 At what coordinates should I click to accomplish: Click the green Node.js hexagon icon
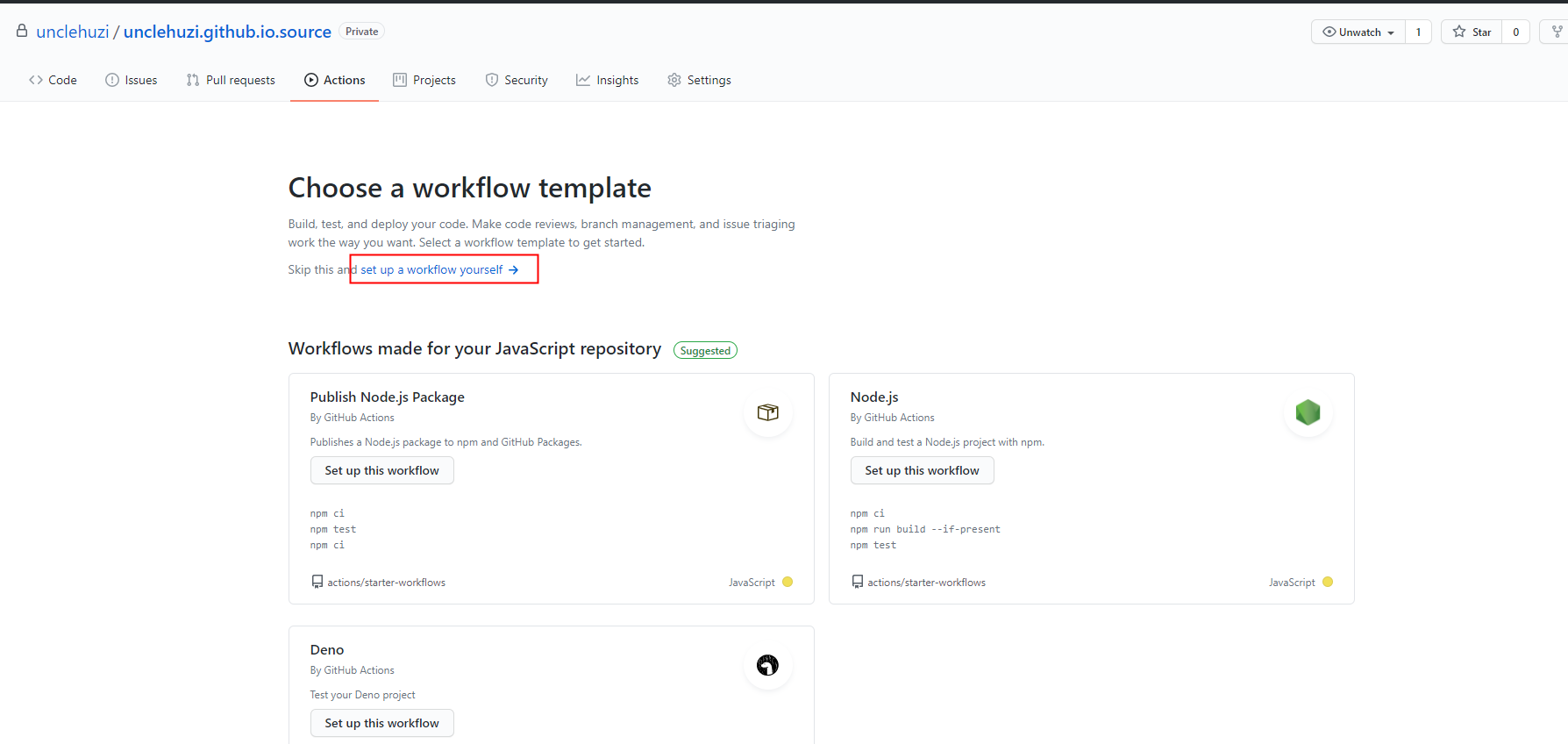(x=1308, y=412)
